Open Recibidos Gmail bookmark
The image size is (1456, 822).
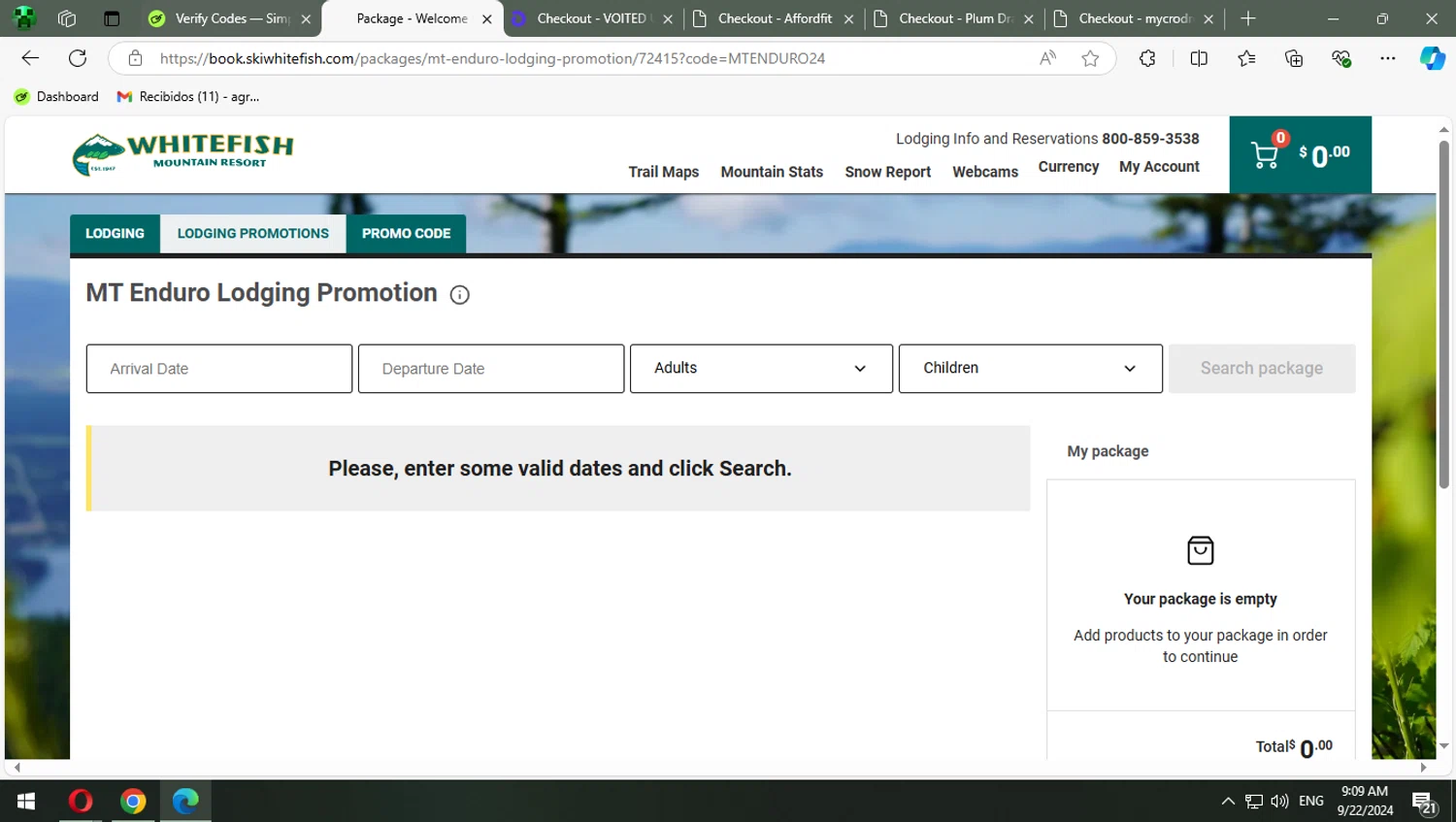(x=188, y=96)
